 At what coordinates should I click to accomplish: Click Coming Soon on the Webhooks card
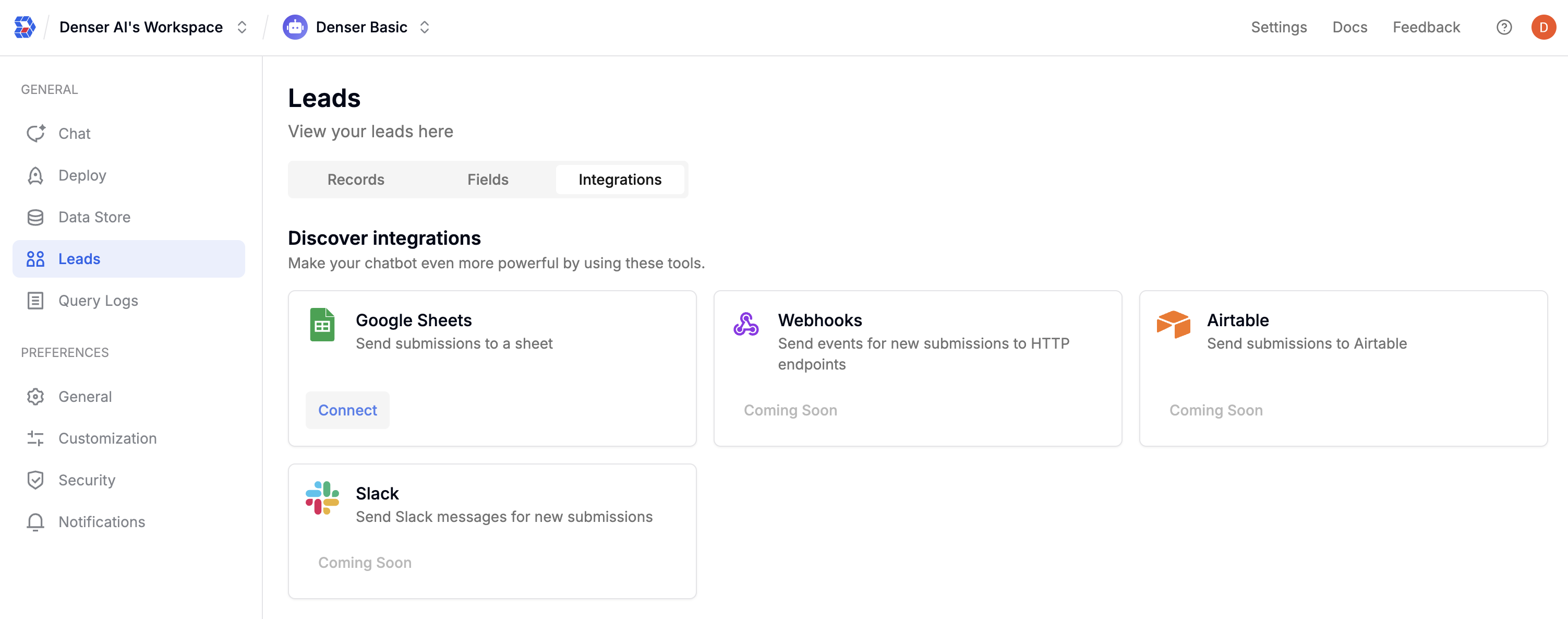791,411
